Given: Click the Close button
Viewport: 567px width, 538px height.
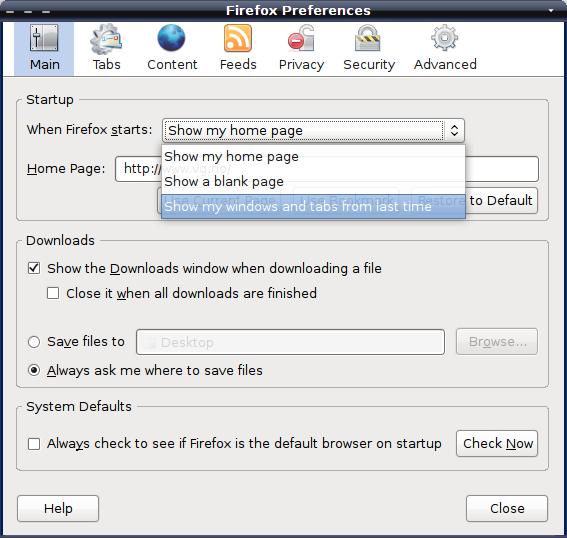Looking at the screenshot, I should coord(507,508).
